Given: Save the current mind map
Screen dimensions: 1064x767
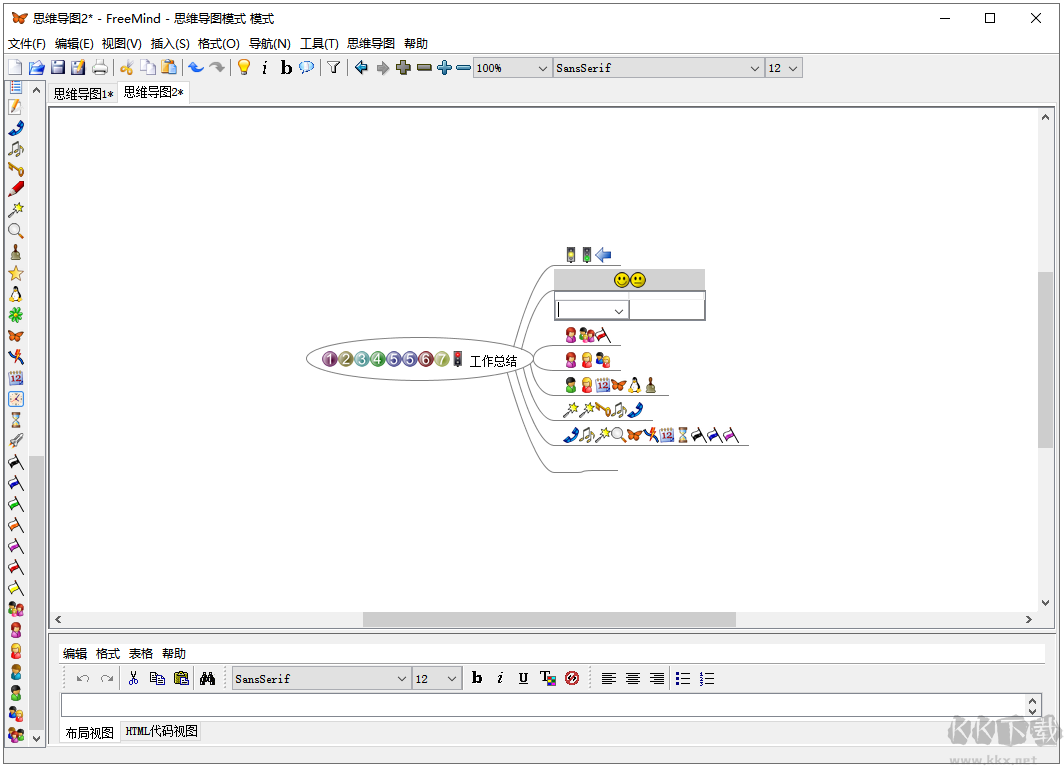Looking at the screenshot, I should click(58, 67).
